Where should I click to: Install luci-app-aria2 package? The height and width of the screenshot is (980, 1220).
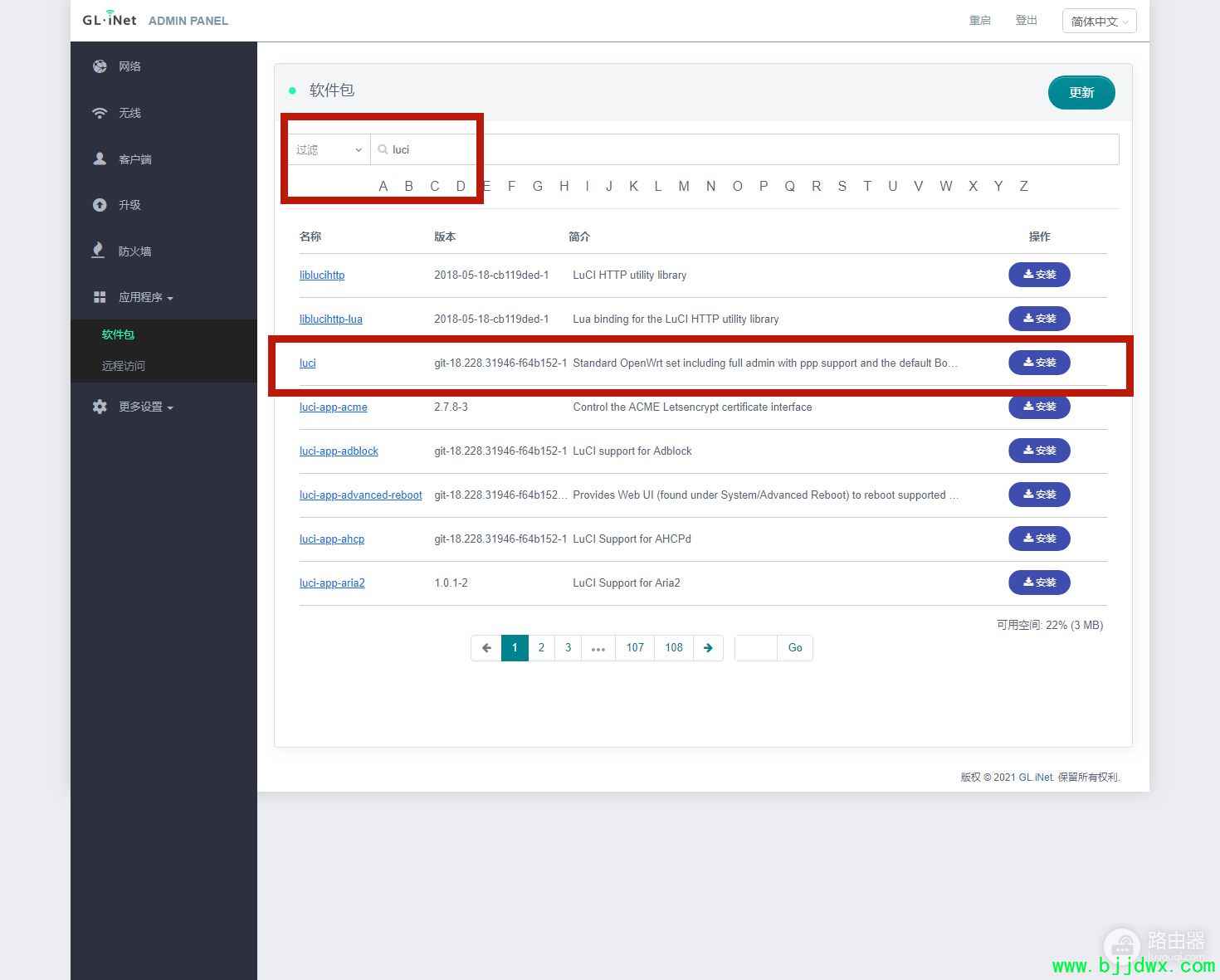point(1039,583)
